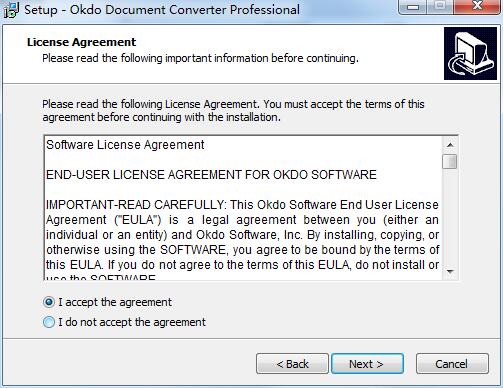
Task: Click the Next > button
Action: (367, 364)
